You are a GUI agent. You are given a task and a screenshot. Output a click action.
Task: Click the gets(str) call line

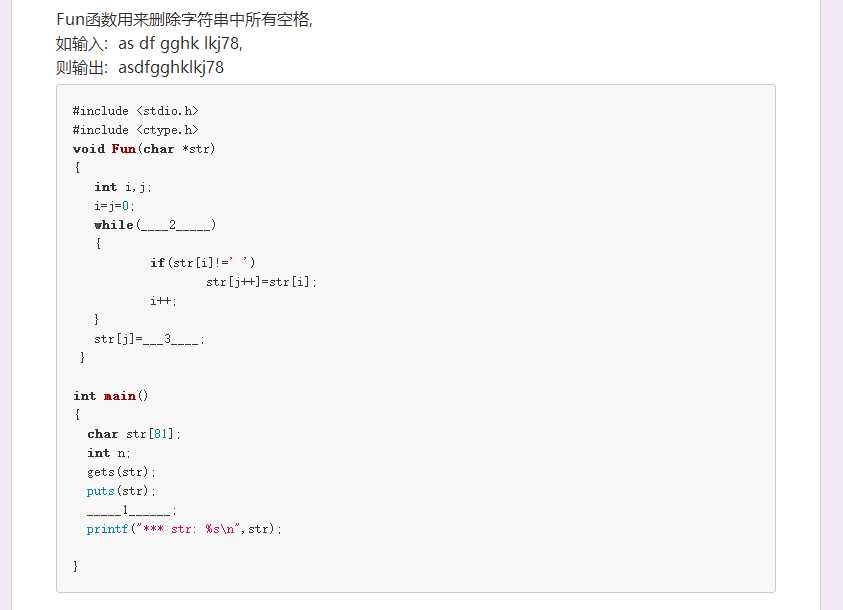(121, 472)
